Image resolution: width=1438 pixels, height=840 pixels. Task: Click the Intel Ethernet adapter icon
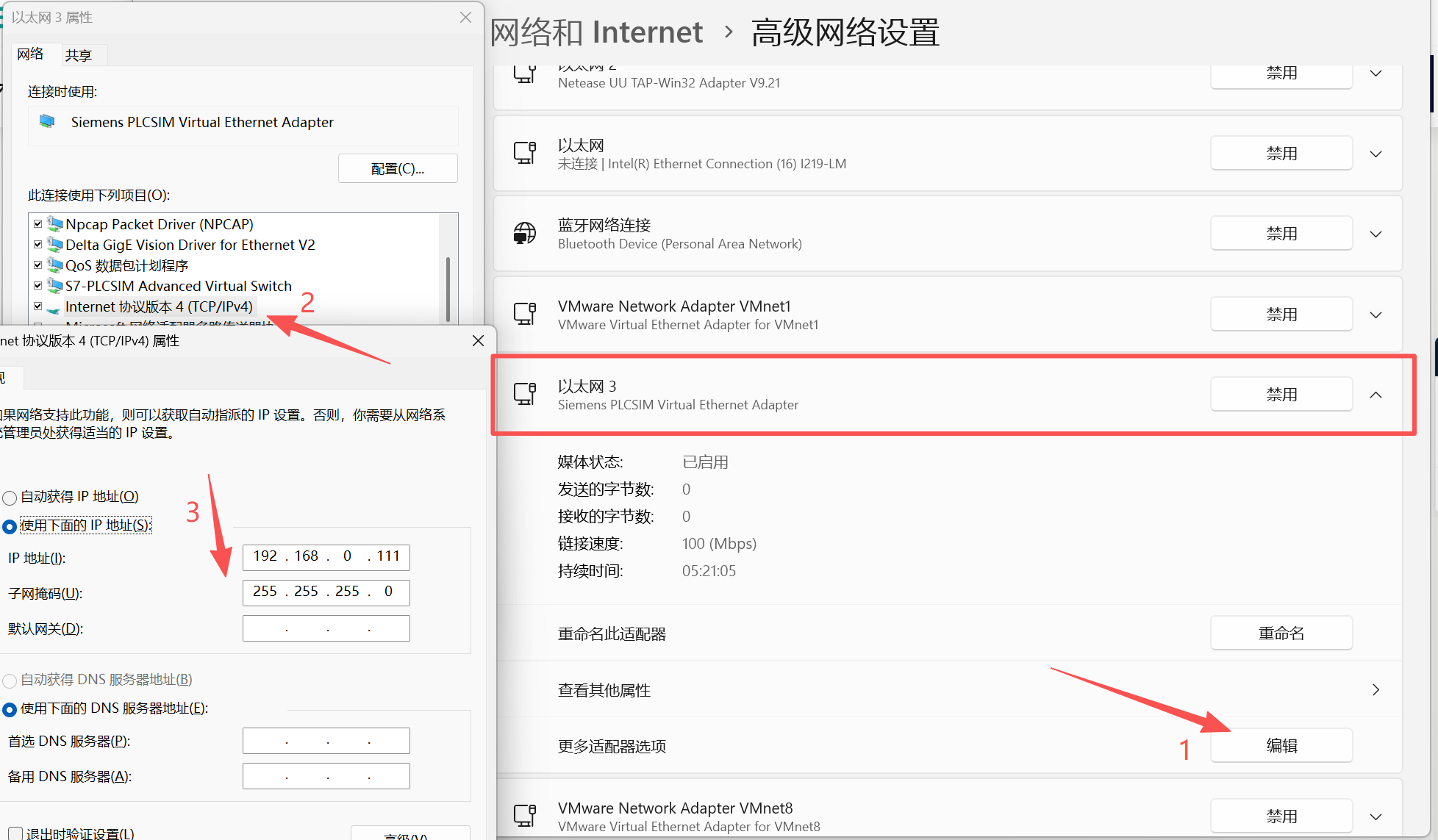(x=525, y=153)
